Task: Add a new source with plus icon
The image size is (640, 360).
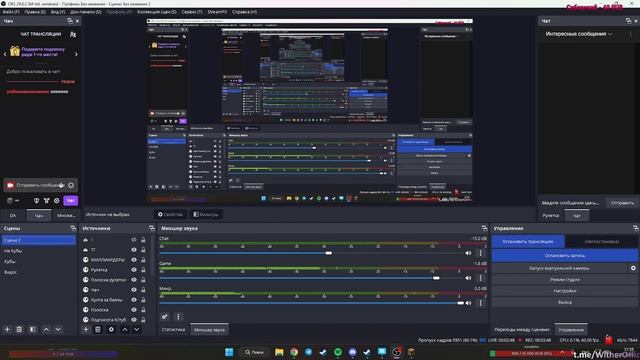Action: (86, 329)
